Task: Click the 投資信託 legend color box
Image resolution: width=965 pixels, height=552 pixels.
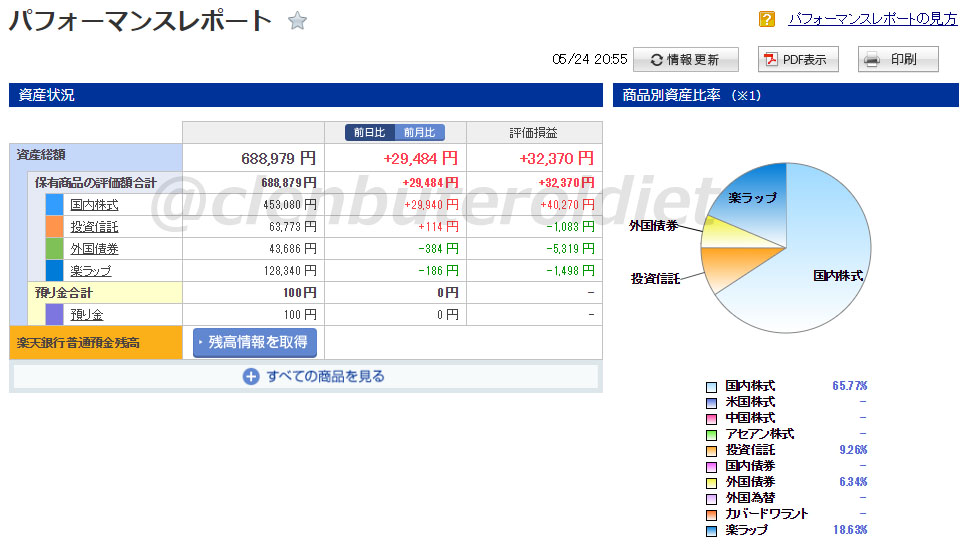Action: (x=711, y=451)
